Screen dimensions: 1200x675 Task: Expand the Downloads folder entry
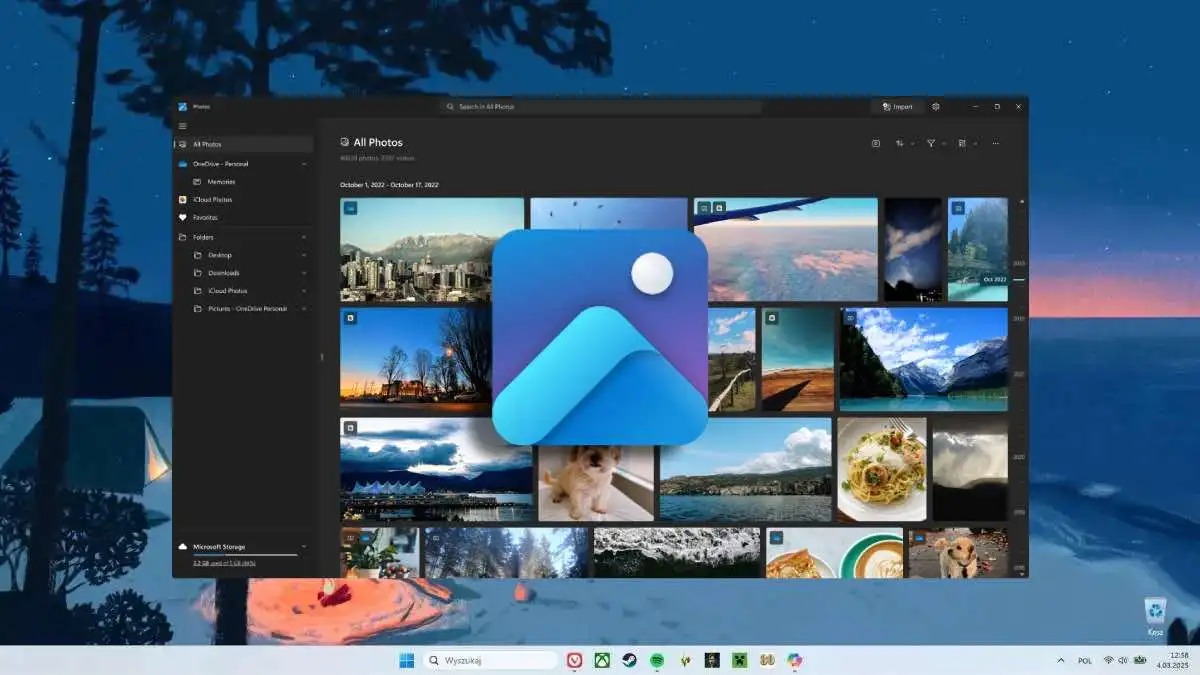coord(305,272)
